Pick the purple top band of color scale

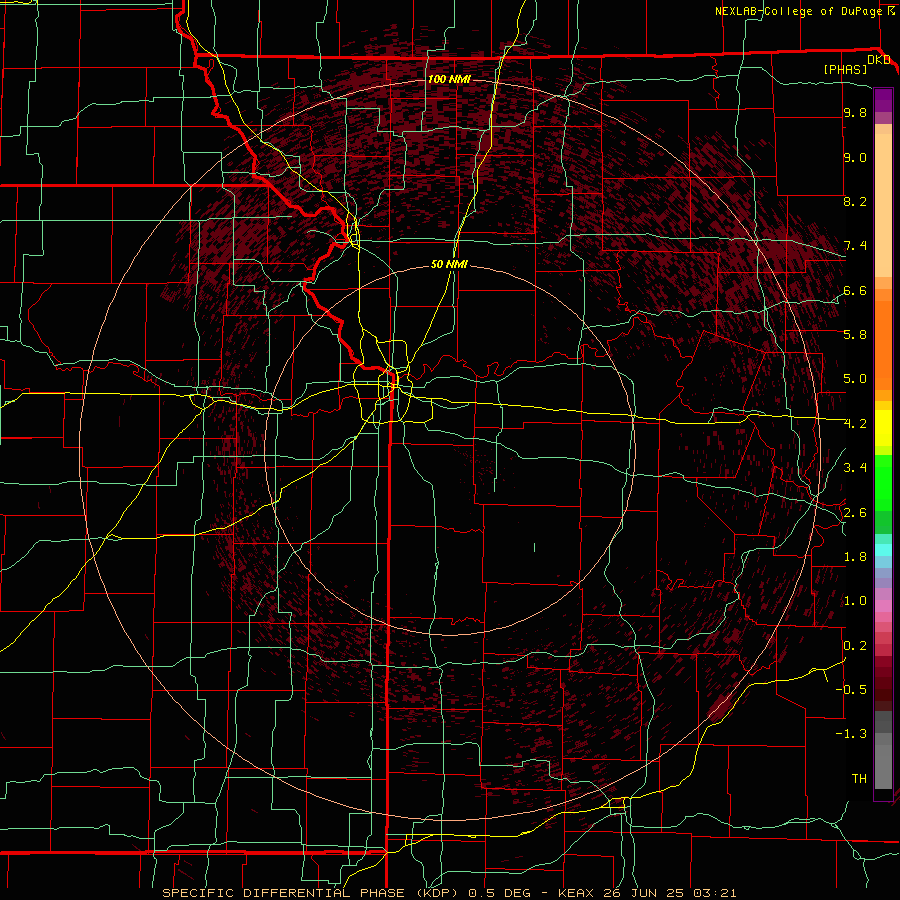[x=883, y=100]
